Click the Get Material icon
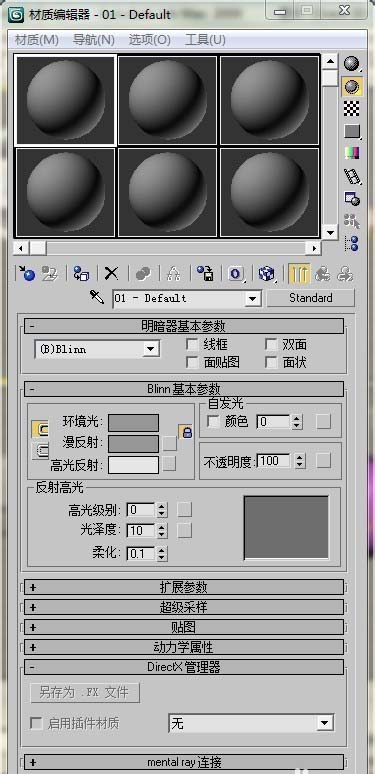 (26, 273)
